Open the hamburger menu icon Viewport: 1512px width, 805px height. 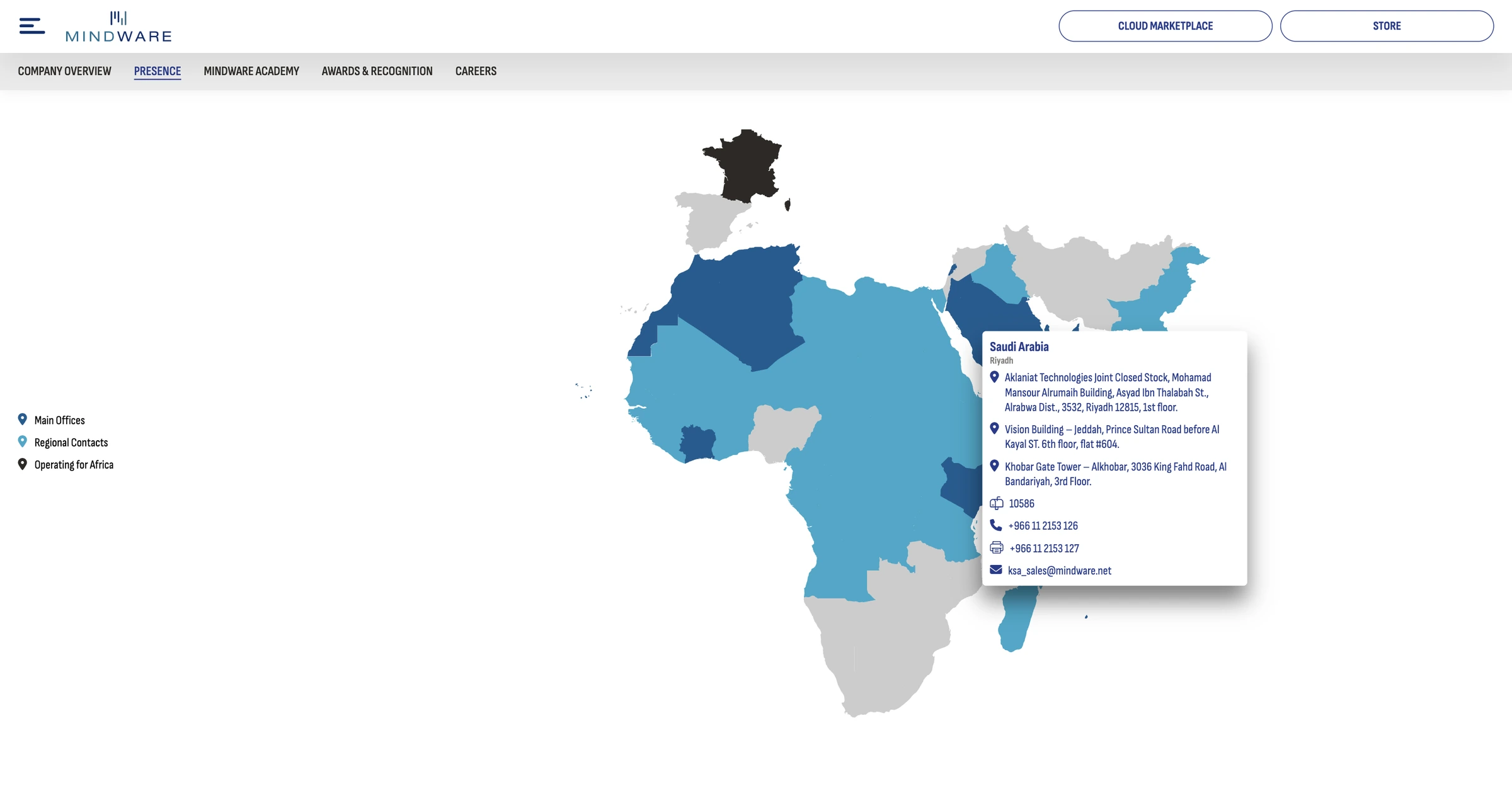[x=32, y=26]
